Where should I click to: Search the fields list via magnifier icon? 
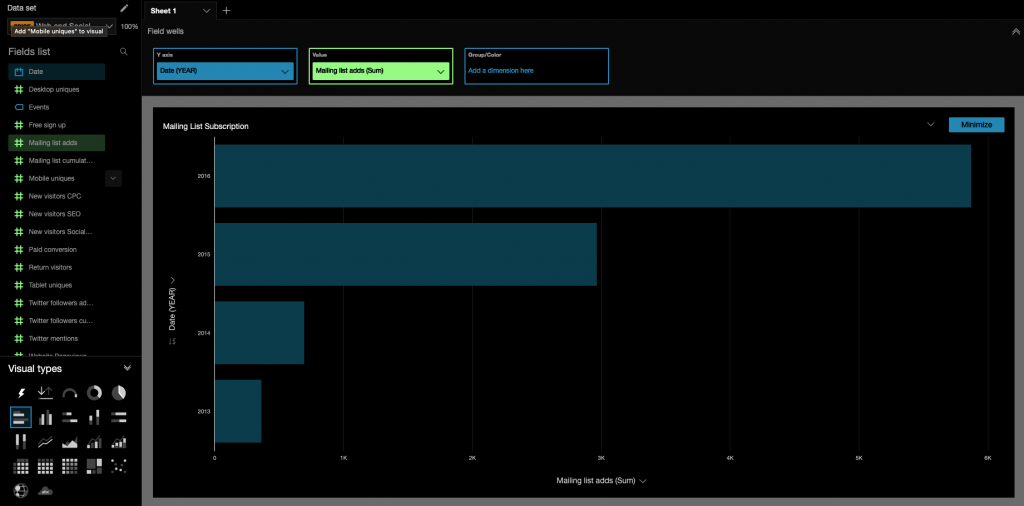[x=124, y=51]
